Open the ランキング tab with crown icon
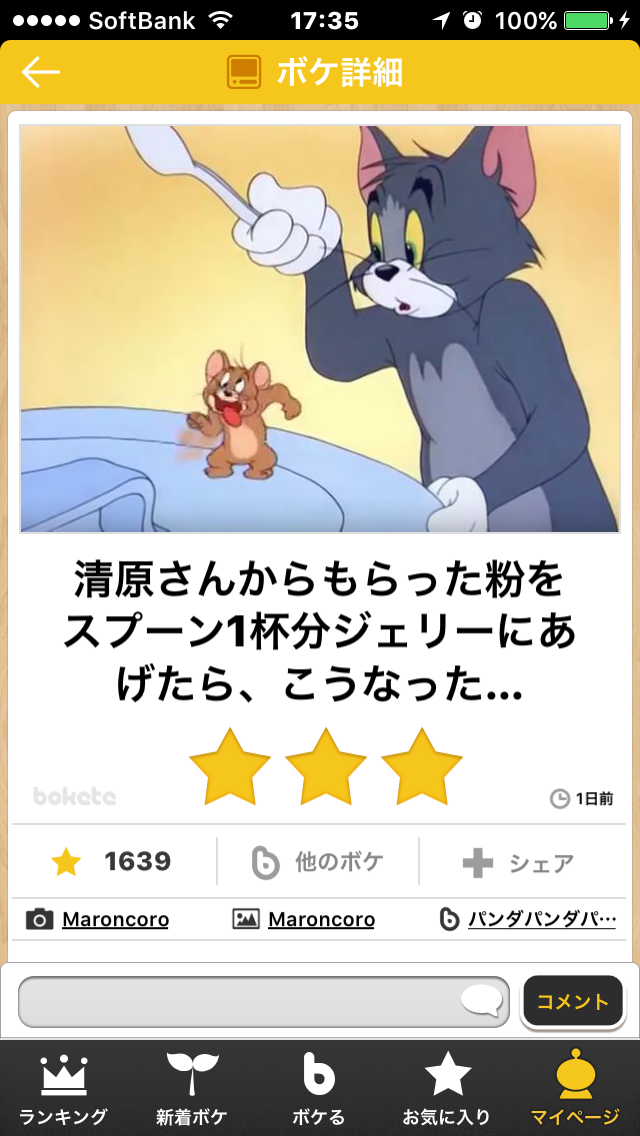640x1136 pixels. point(64,1088)
